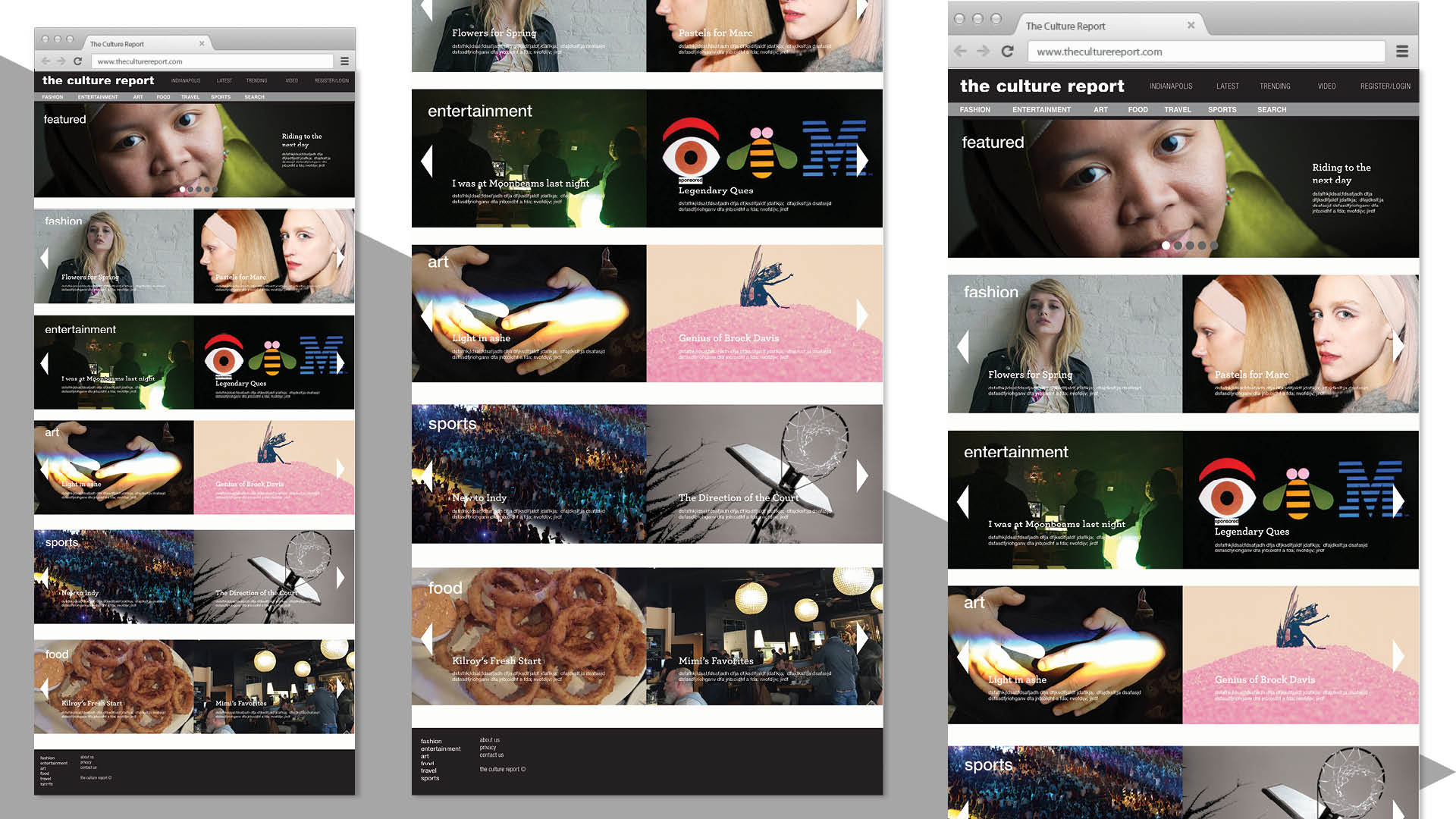Open LATEST in right browser top nav
Viewport: 1456px width, 819px height.
pyautogui.click(x=1227, y=86)
